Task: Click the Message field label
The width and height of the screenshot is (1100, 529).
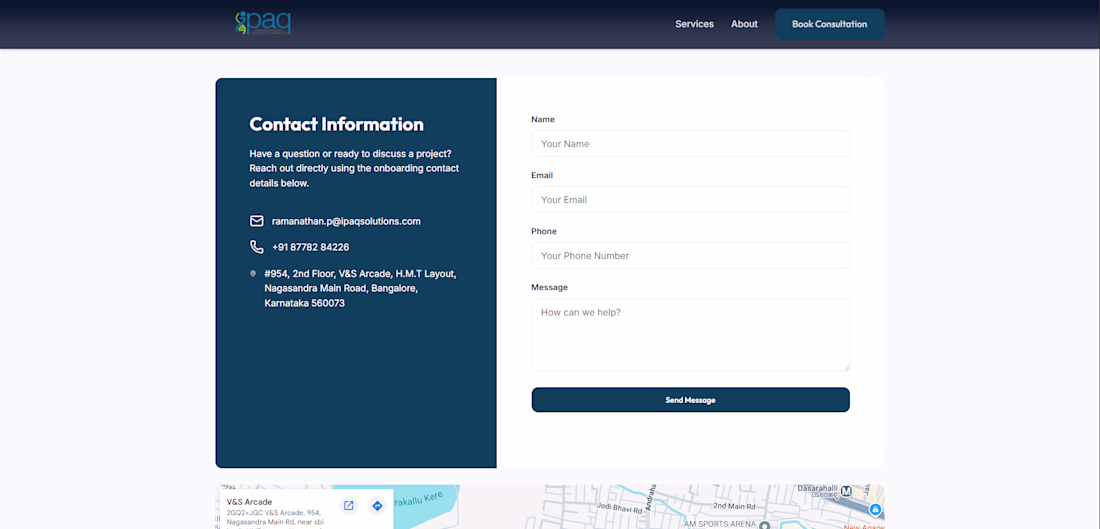Action: coord(549,288)
